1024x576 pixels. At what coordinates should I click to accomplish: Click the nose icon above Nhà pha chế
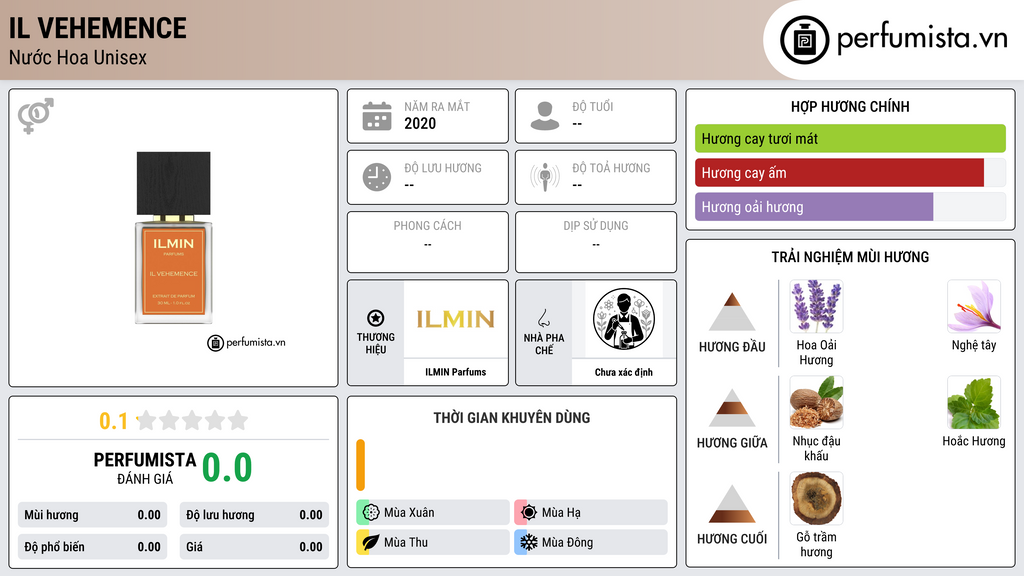pyautogui.click(x=543, y=318)
